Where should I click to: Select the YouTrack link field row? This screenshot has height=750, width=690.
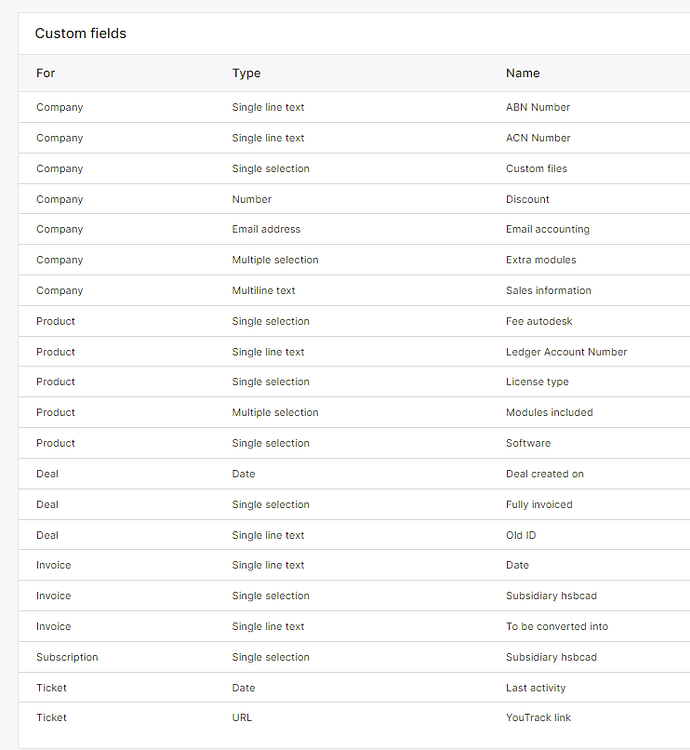[354, 717]
